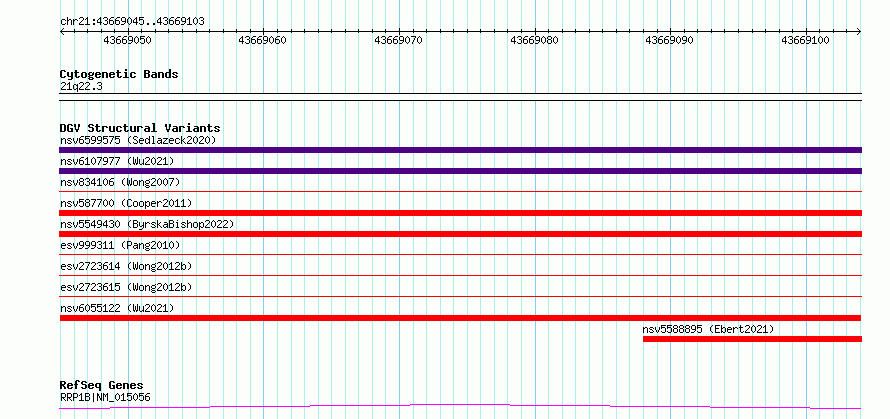
Task: Click the magenta RRP1B gene line
Action: coord(460,406)
